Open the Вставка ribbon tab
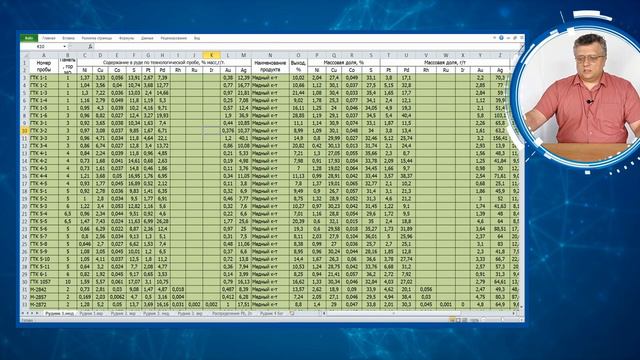Viewport: 640px width, 360px height. [69, 38]
